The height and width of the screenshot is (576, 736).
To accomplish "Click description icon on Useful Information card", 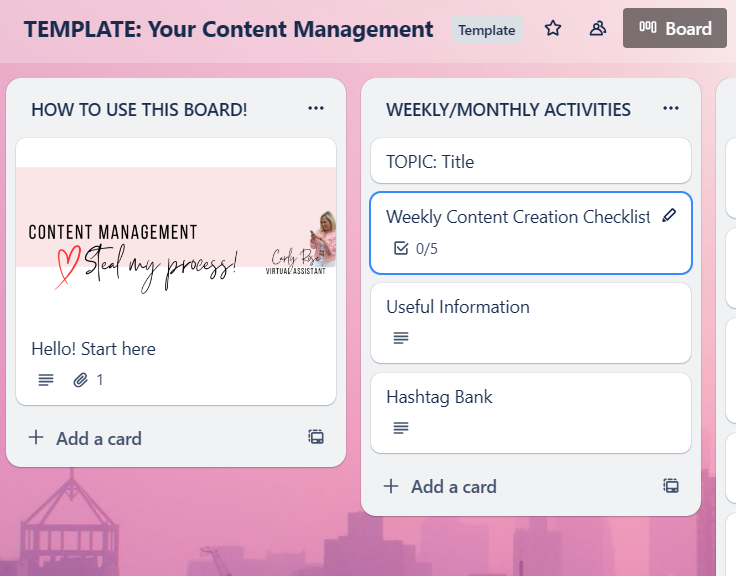I will pos(401,337).
